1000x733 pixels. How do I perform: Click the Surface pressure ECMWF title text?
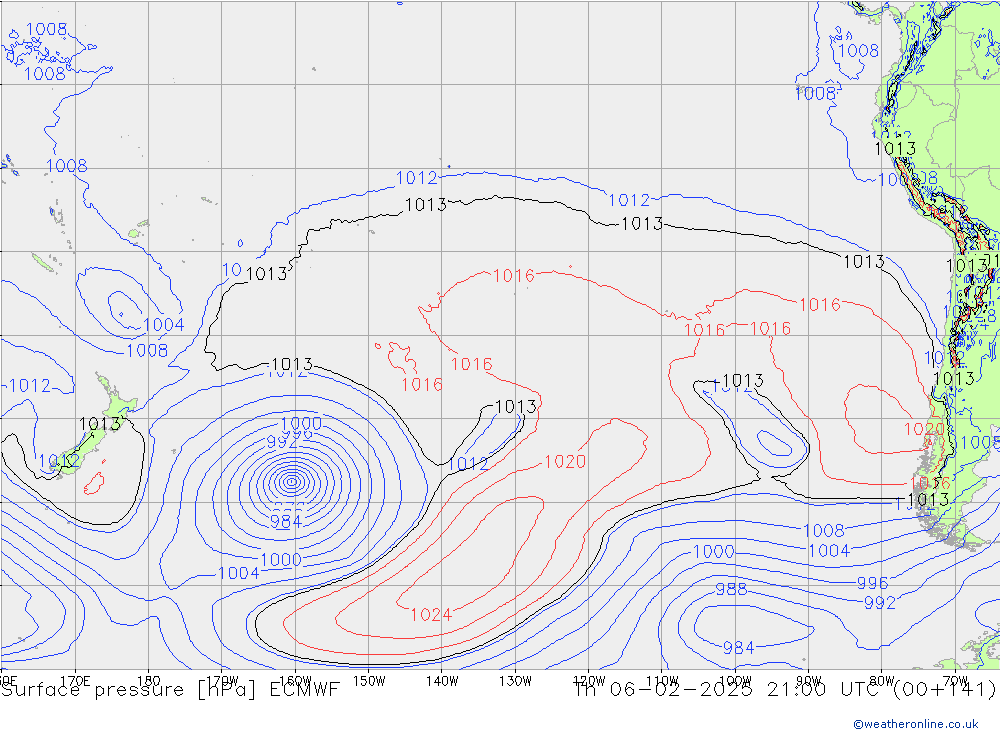[171, 689]
